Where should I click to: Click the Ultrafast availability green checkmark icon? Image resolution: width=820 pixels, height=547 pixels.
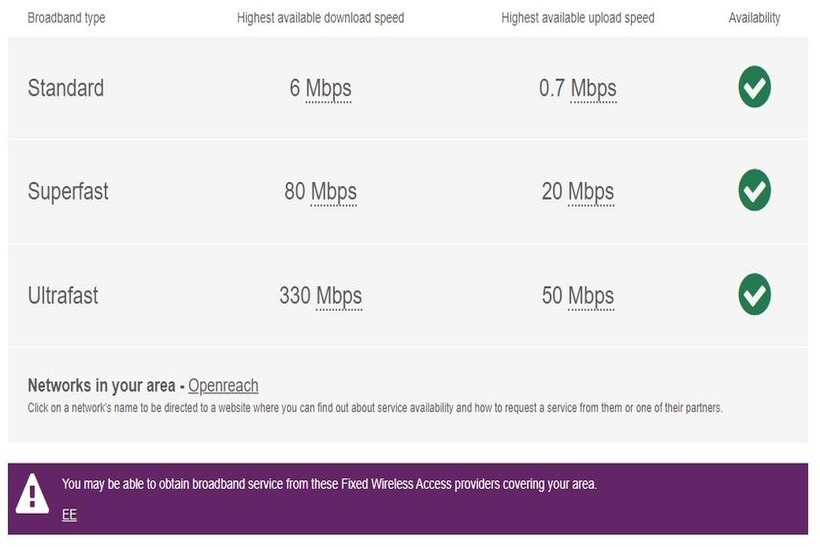[755, 295]
